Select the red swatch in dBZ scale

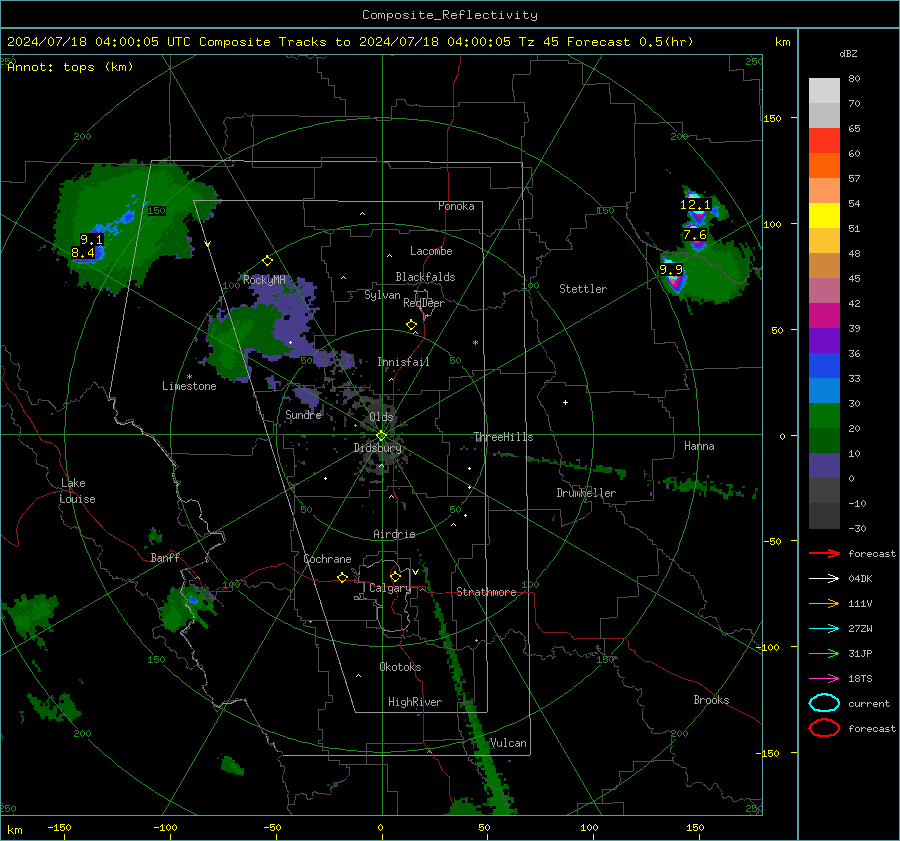824,141
